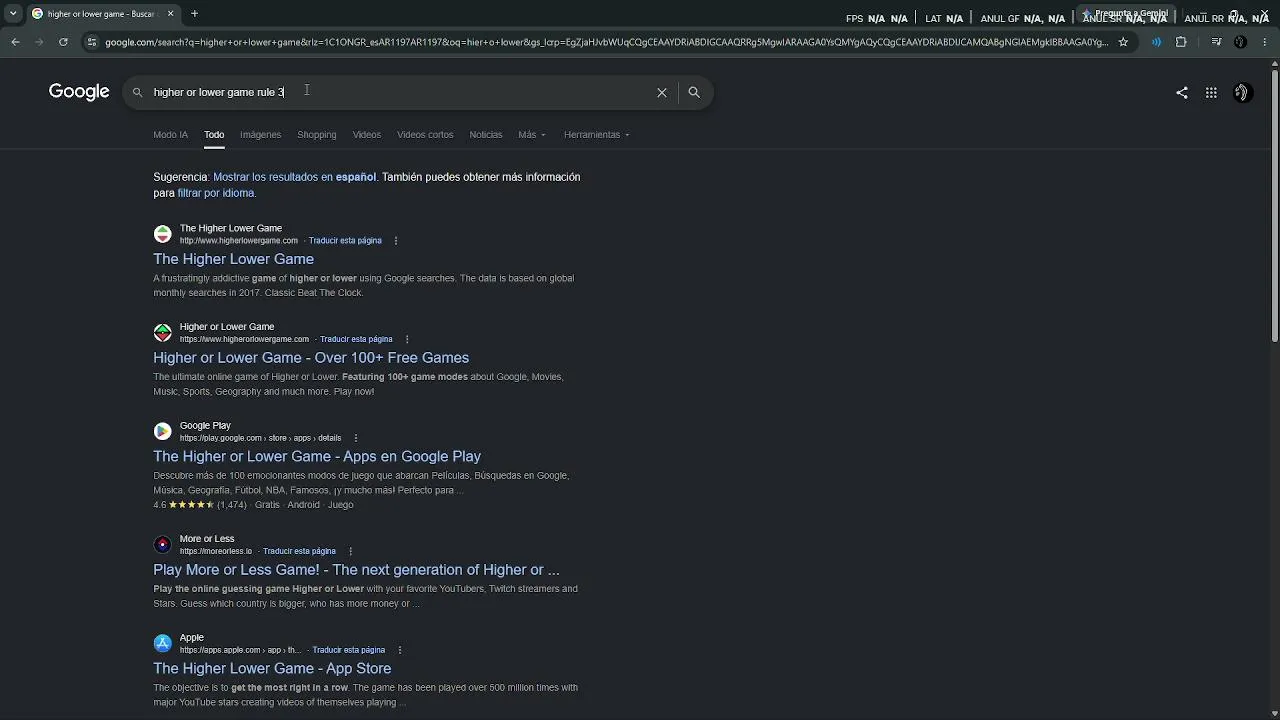Expand the Más dropdown

coord(531,134)
